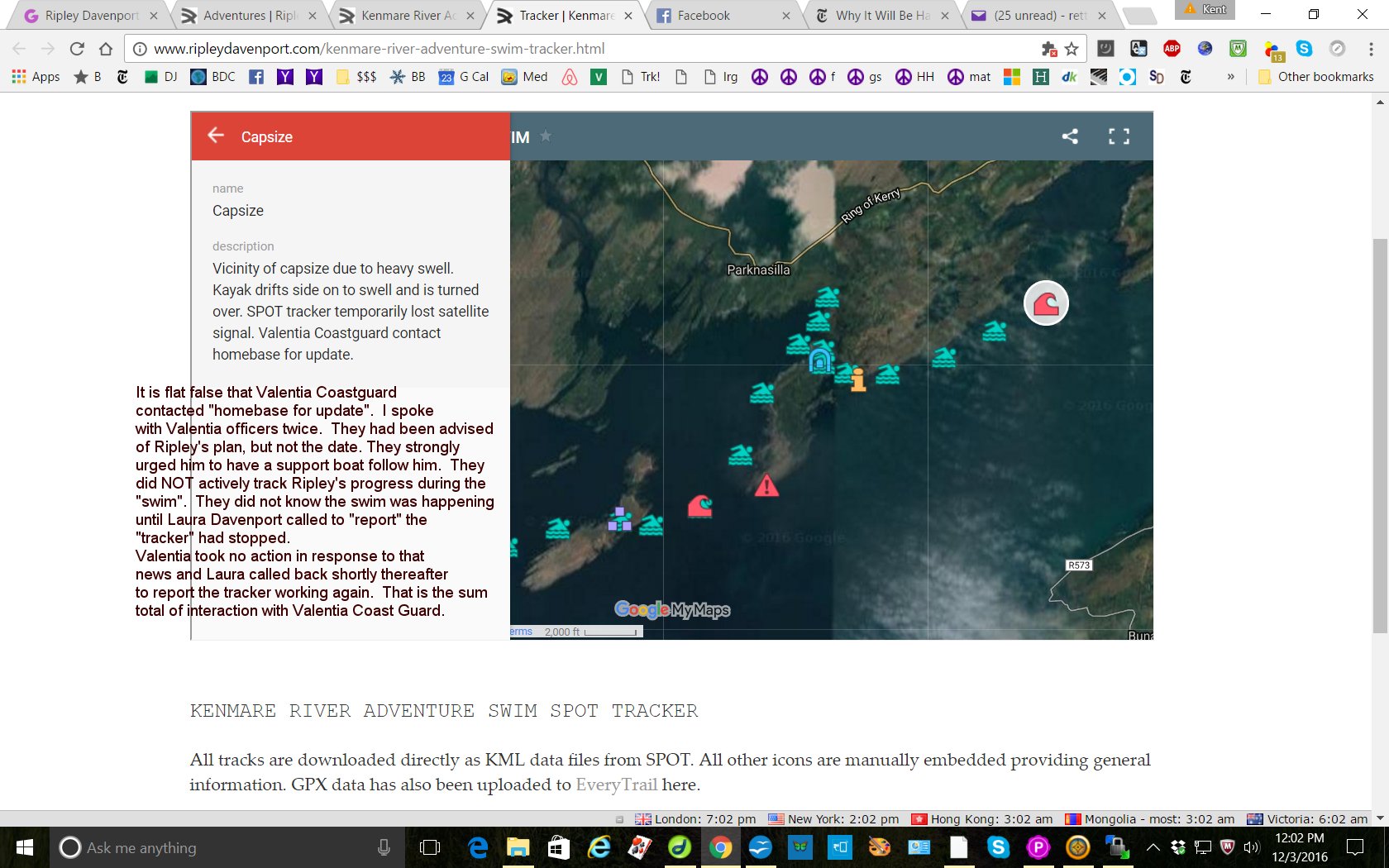Open the $$$ bookmarks folder
The image size is (1389, 868).
point(356,77)
